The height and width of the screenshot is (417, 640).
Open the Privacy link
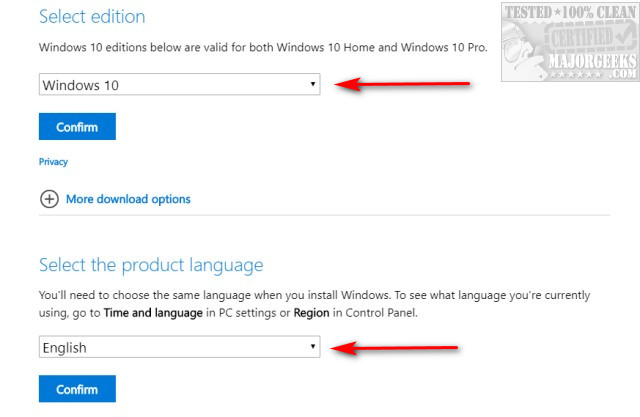click(53, 161)
